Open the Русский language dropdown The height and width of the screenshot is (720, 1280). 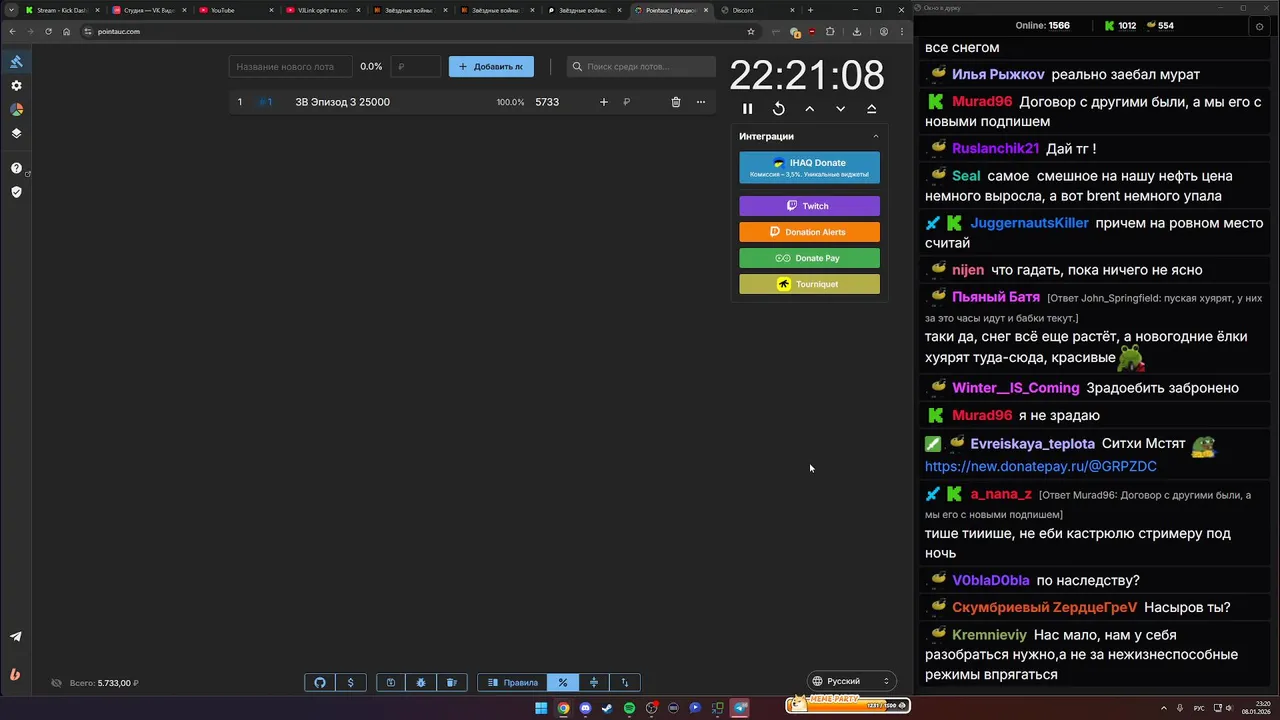click(850, 681)
